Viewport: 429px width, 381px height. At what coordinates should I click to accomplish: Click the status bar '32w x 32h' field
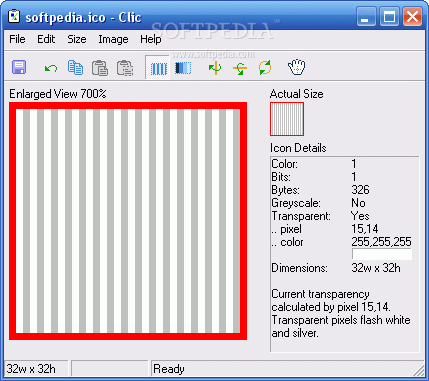pos(36,369)
